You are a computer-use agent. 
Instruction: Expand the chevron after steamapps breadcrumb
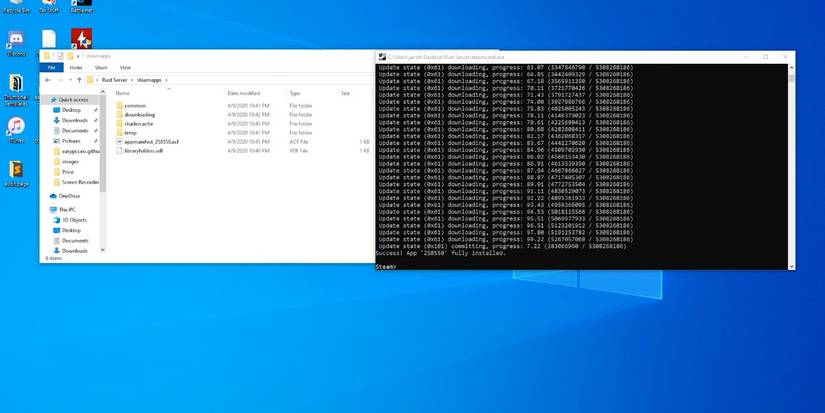167,80
